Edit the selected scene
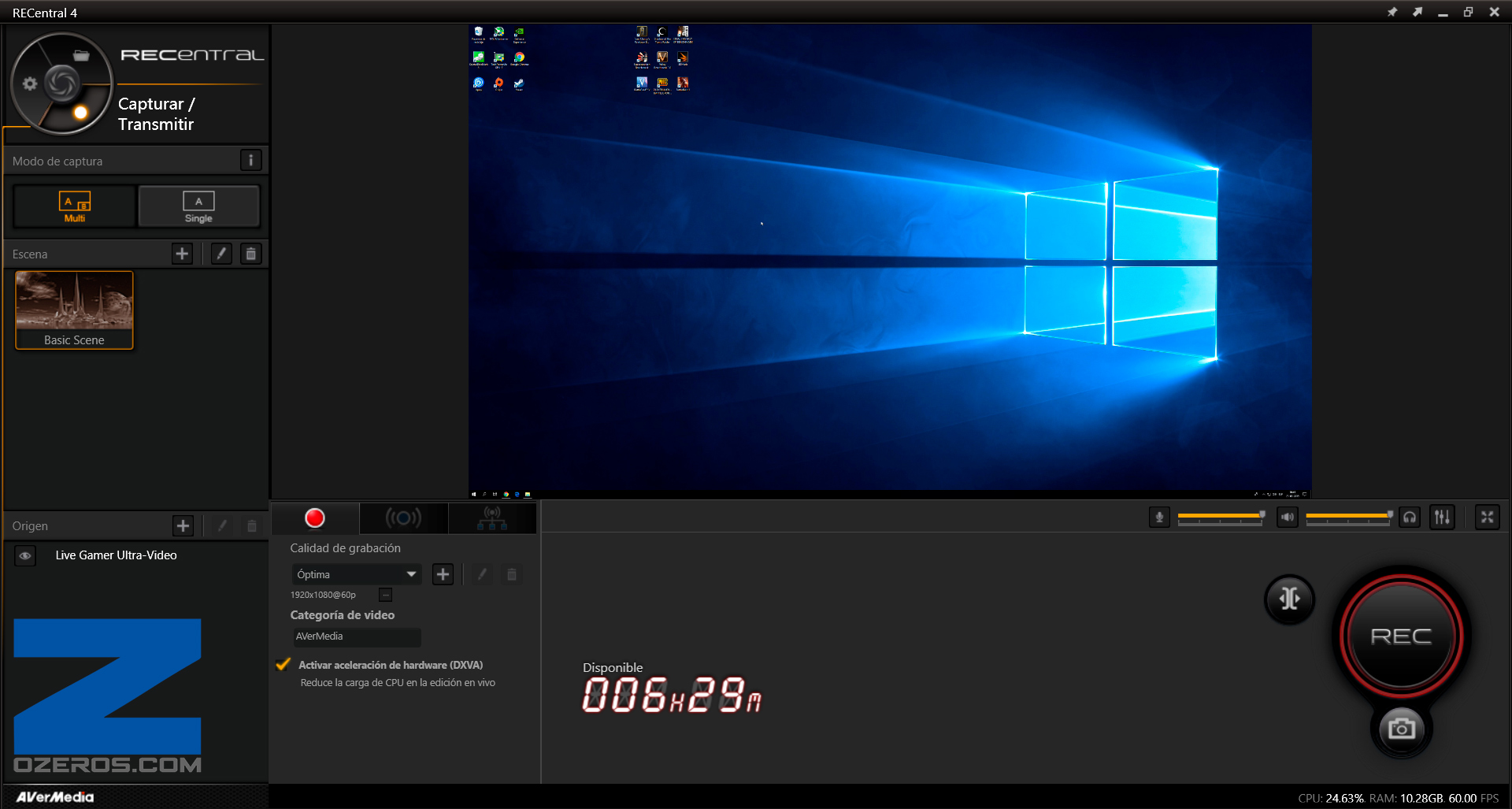The image size is (1512, 809). tap(221, 254)
